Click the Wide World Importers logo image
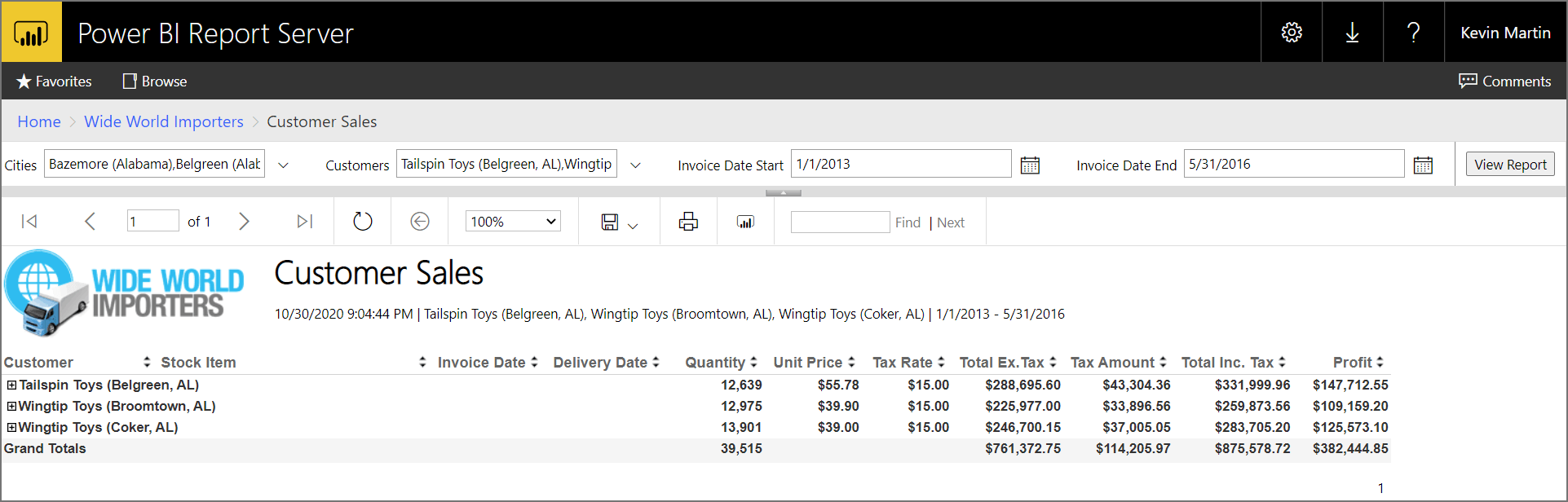Image resolution: width=1568 pixels, height=502 pixels. click(124, 293)
